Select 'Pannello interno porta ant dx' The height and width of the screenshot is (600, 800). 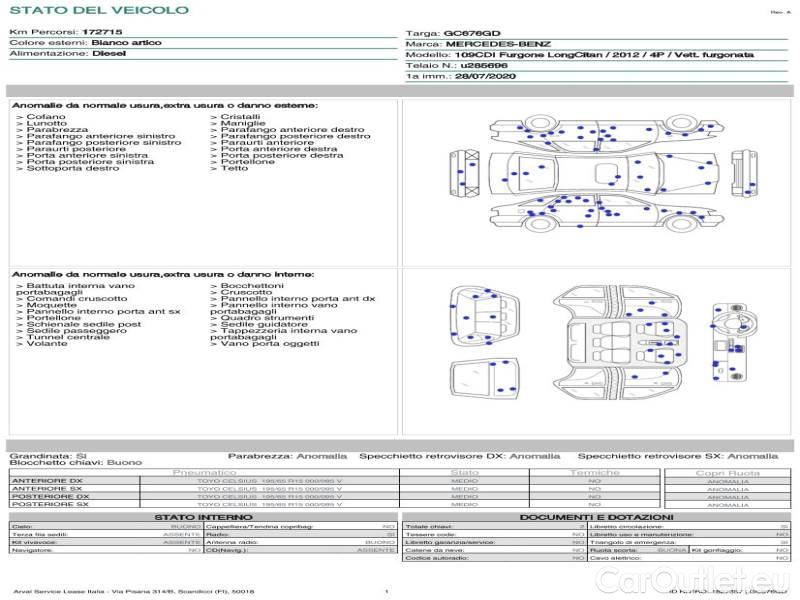[293, 298]
